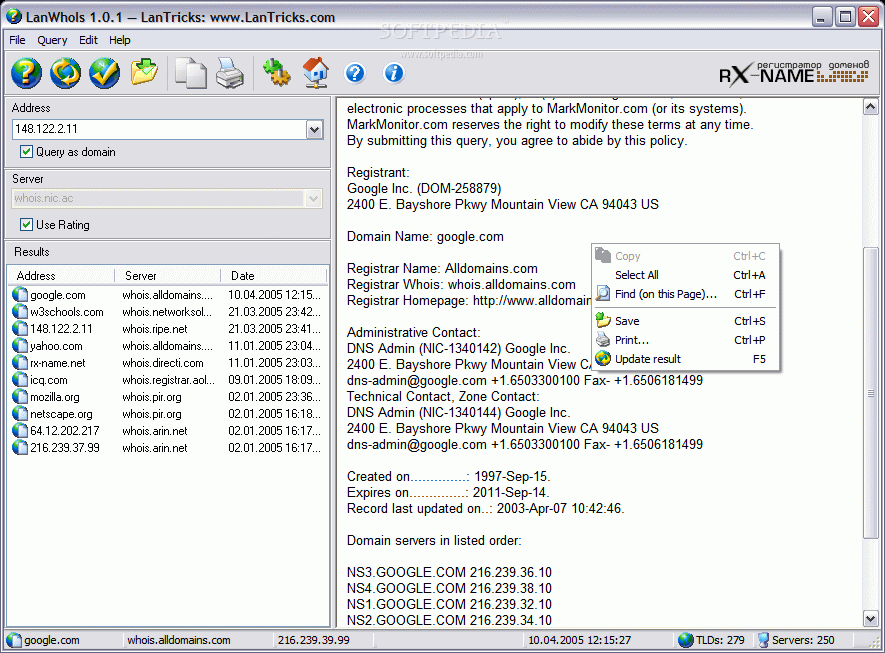The width and height of the screenshot is (885, 653).
Task: Expand the Address dropdown arrow
Action: (x=314, y=130)
